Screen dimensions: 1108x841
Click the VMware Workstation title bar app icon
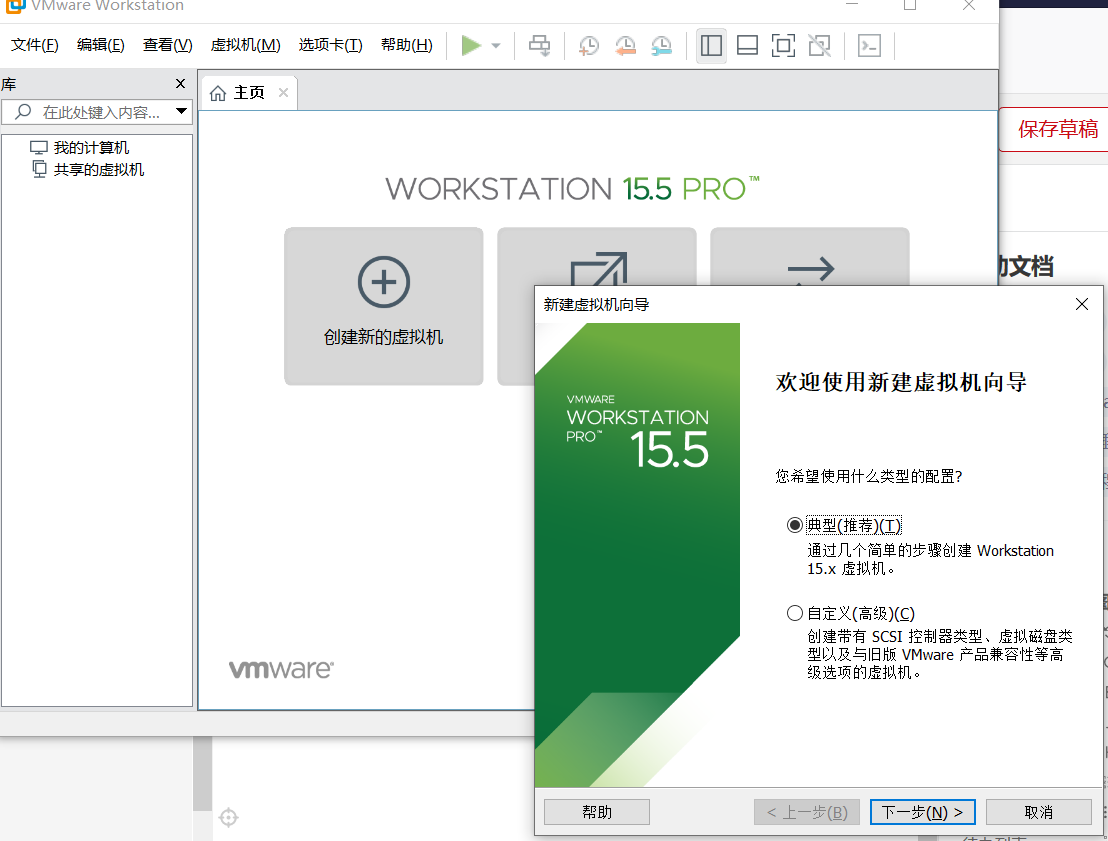tap(15, 6)
